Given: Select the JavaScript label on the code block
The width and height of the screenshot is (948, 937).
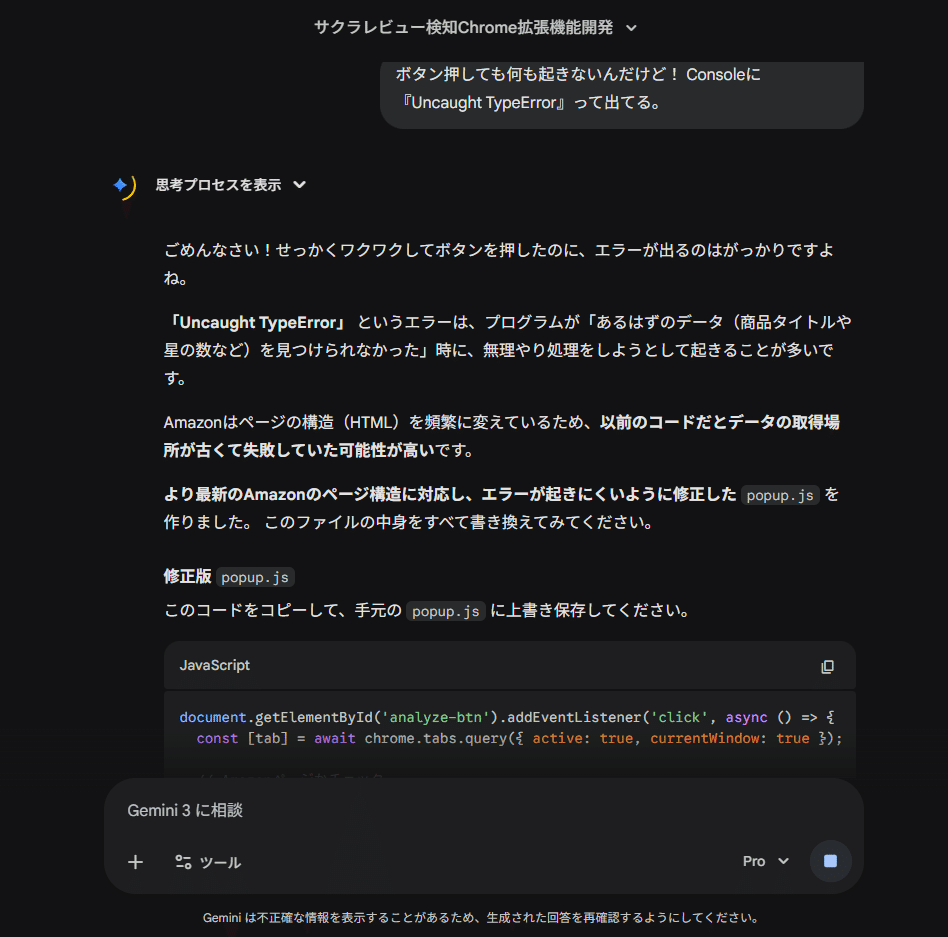Looking at the screenshot, I should pyautogui.click(x=214, y=665).
